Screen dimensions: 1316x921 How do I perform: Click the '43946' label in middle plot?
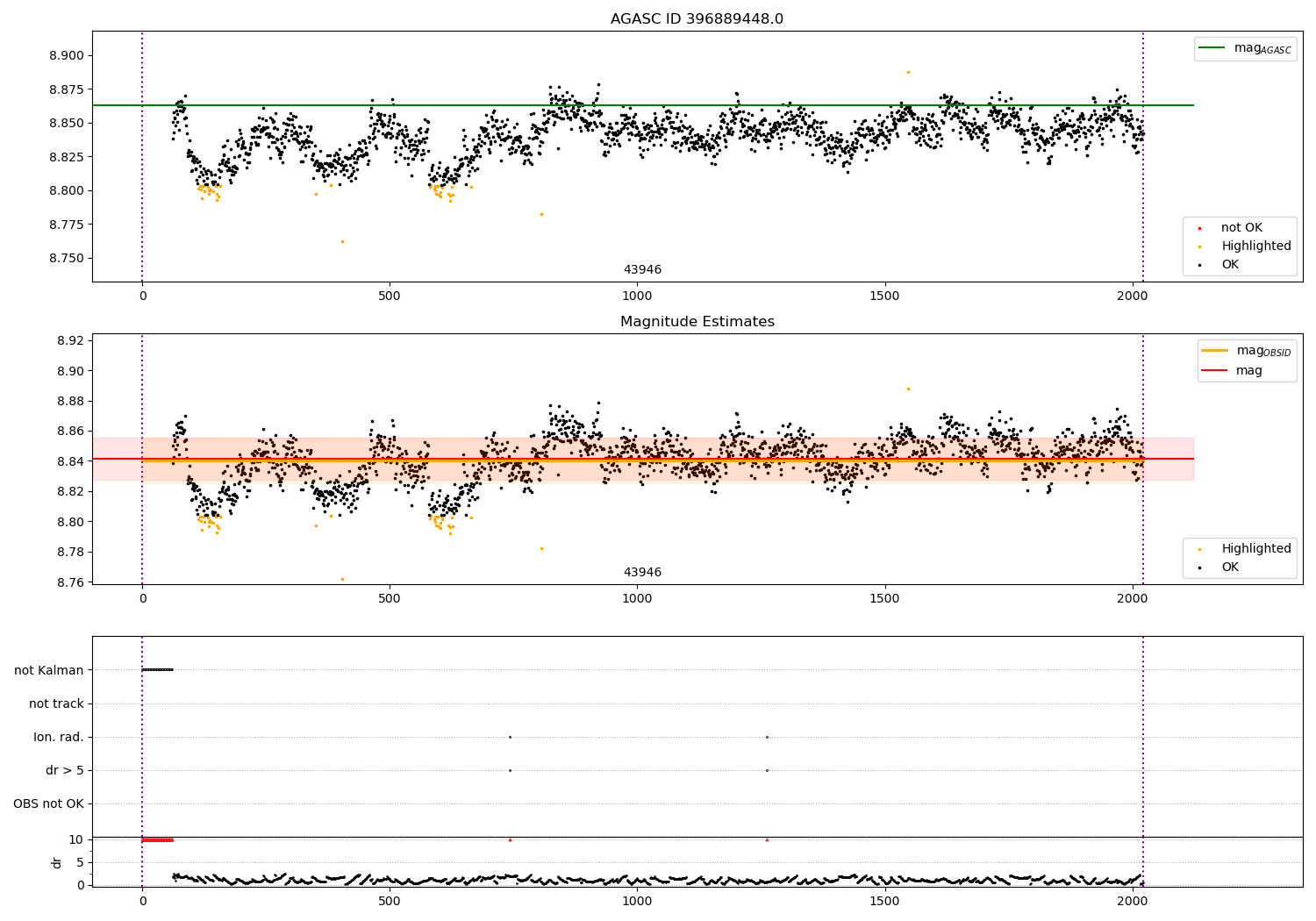pyautogui.click(x=642, y=573)
